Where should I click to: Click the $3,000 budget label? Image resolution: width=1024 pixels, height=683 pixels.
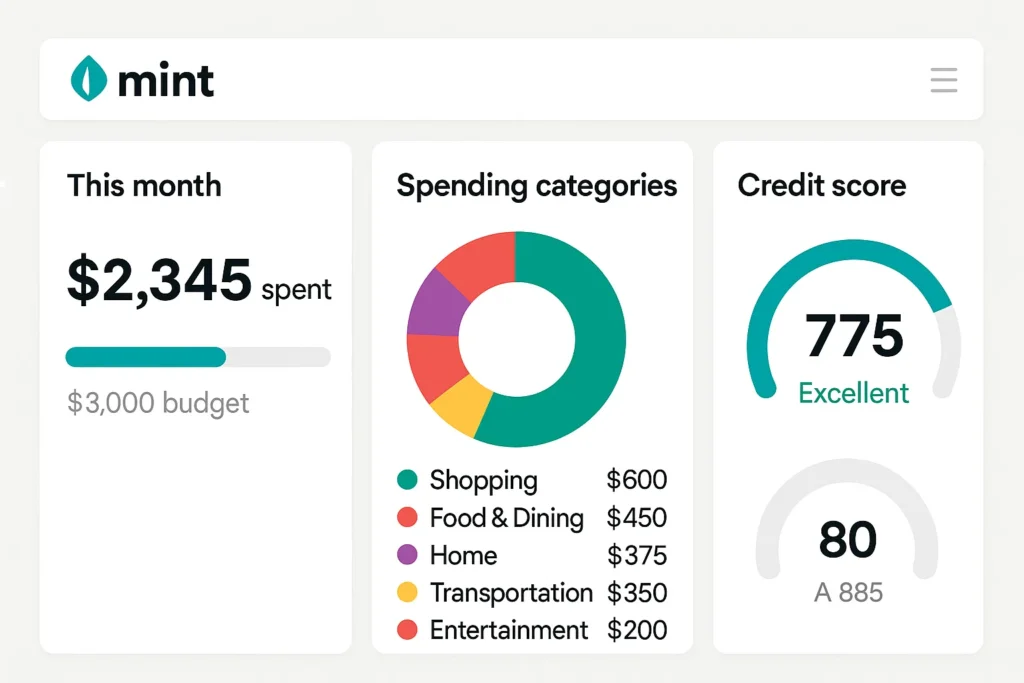pos(157,402)
